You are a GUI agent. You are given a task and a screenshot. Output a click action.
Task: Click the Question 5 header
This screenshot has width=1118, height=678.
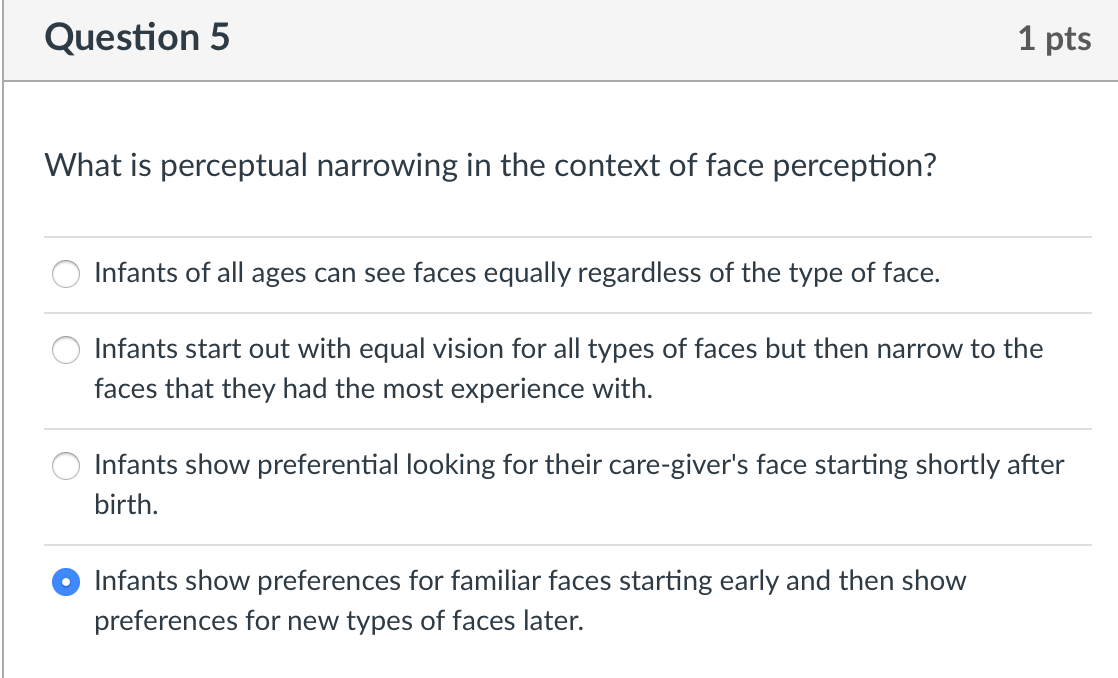click(x=137, y=38)
